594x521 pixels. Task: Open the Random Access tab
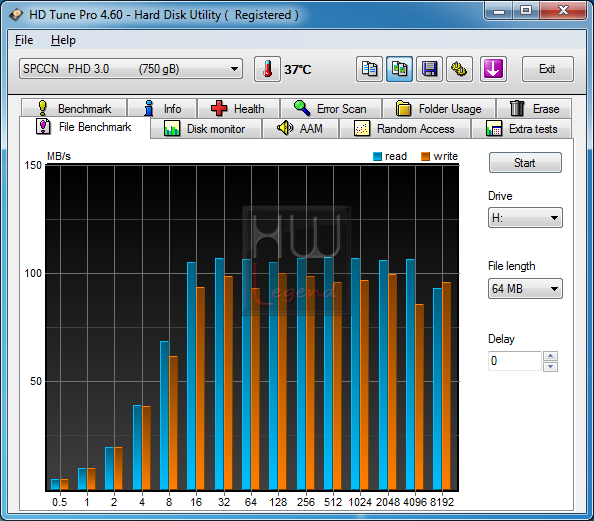point(405,128)
